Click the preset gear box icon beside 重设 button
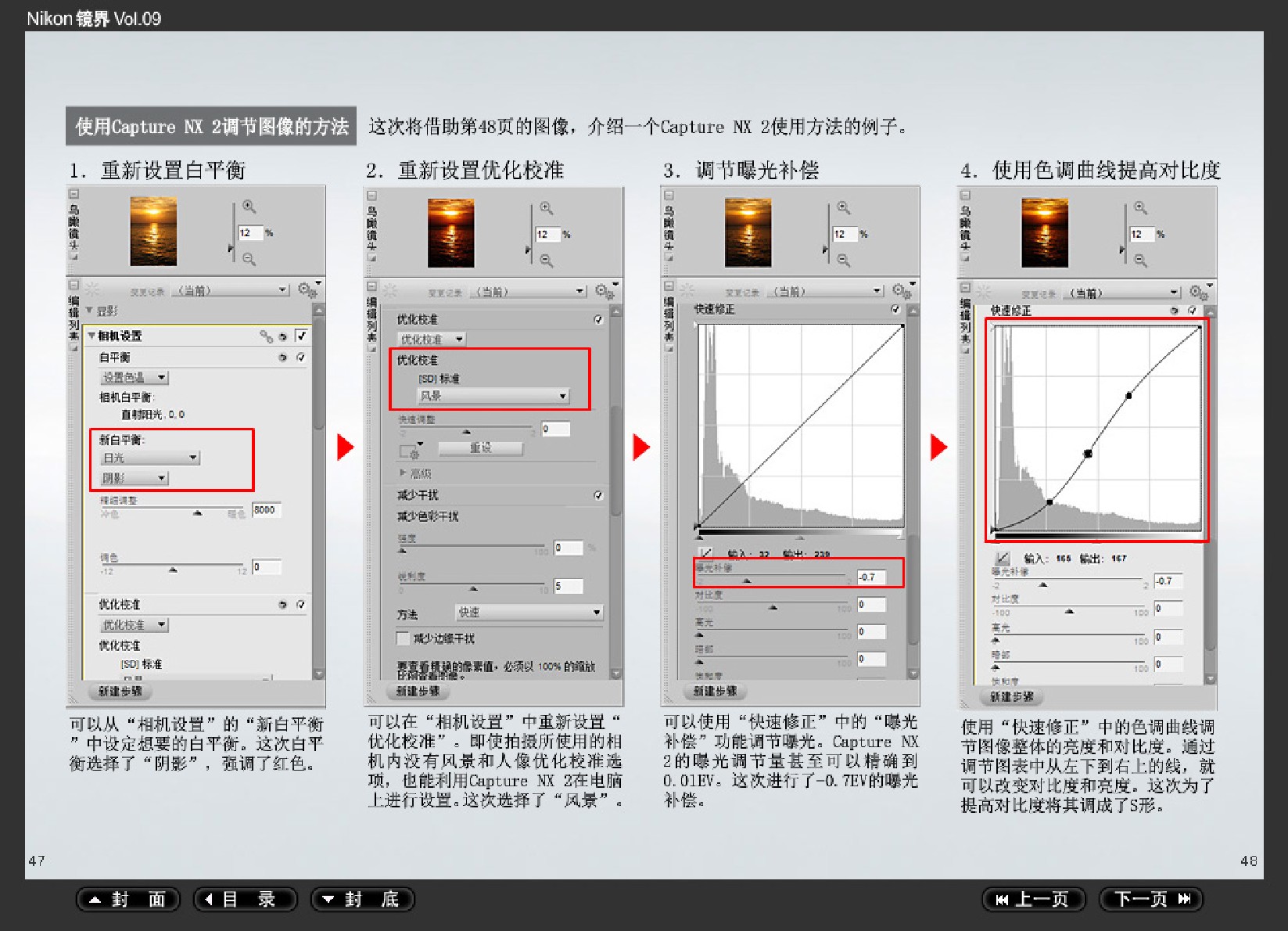 411,450
